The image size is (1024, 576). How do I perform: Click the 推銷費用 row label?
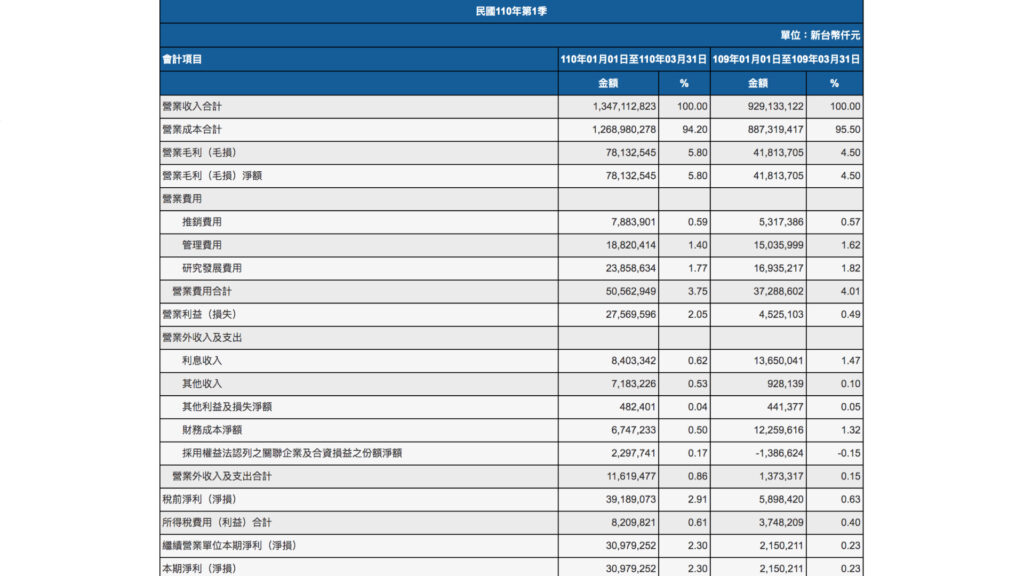pyautogui.click(x=202, y=222)
